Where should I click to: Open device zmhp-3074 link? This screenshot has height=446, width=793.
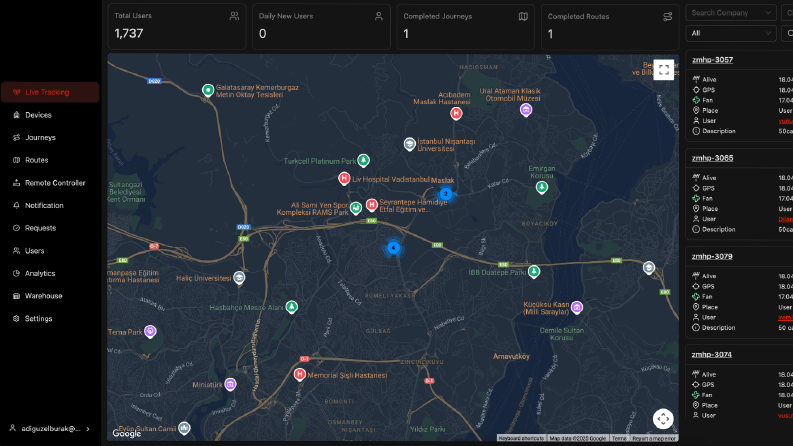click(712, 354)
